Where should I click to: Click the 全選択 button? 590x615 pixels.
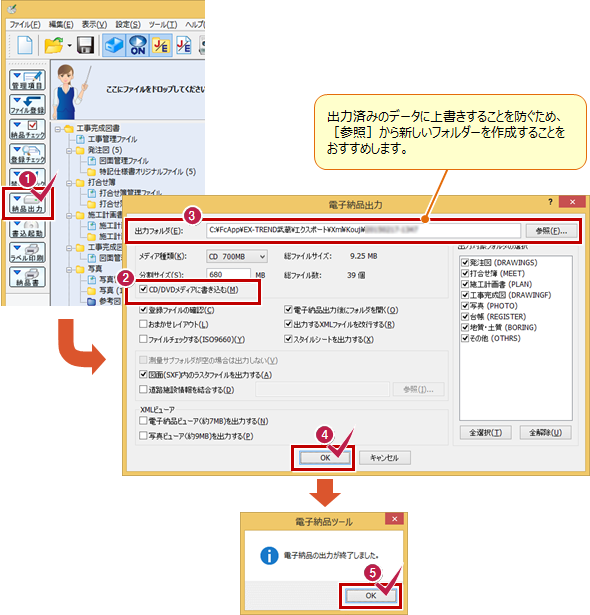[486, 433]
